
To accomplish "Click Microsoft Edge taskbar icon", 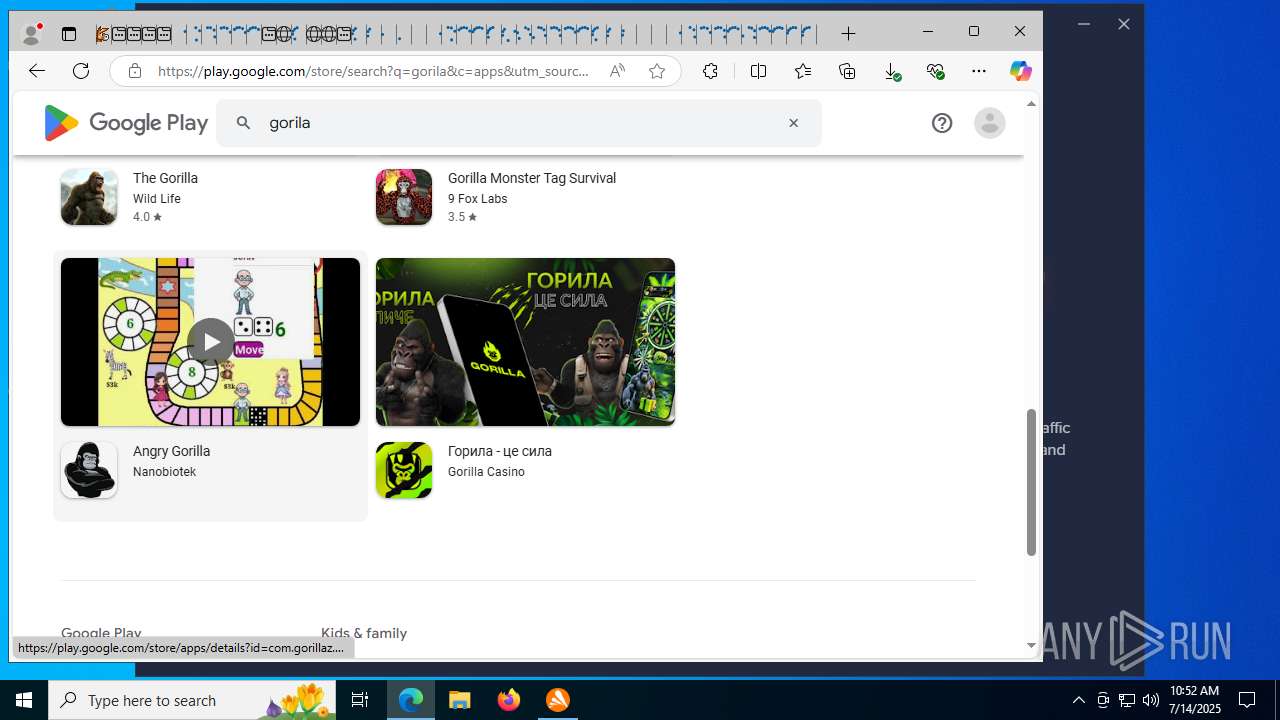I will pos(411,700).
